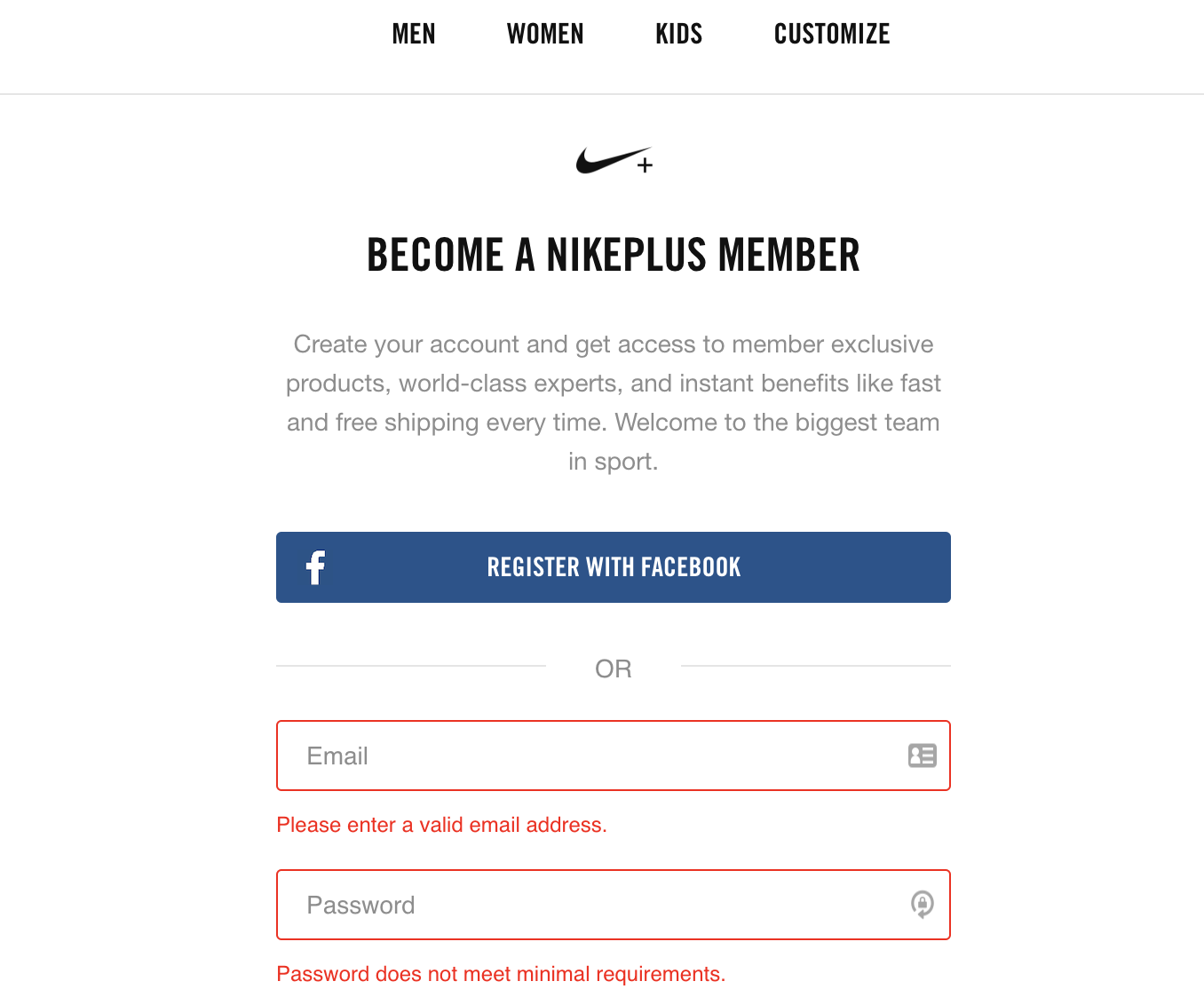Click the Facebook logo on the blue button
The width and height of the screenshot is (1204, 1005).
pyautogui.click(x=316, y=566)
